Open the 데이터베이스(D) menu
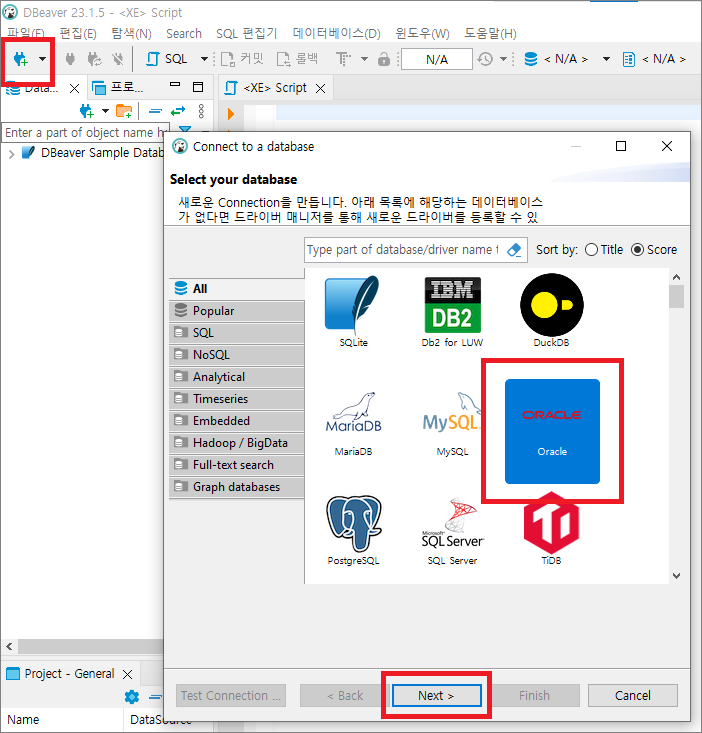The width and height of the screenshot is (702, 733). [337, 34]
